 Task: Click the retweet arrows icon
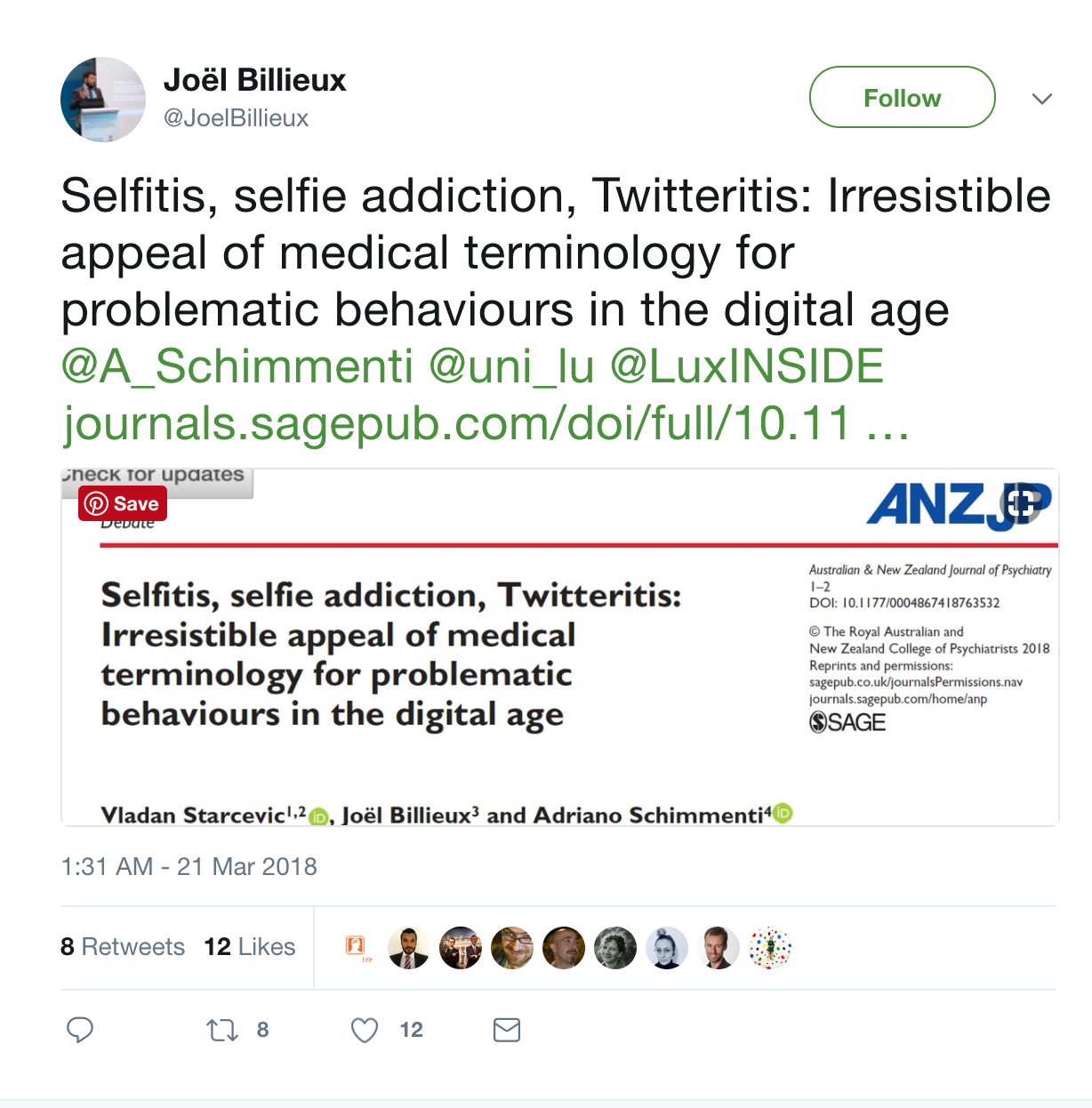(x=222, y=1030)
